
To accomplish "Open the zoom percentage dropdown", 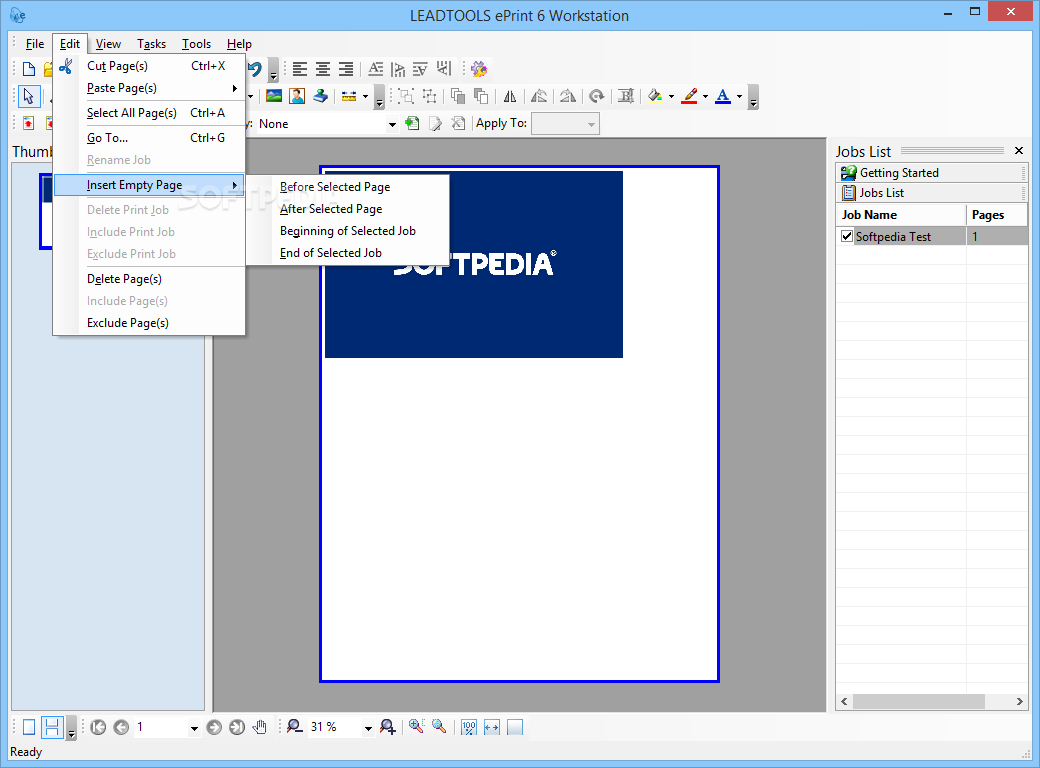I will click(x=368, y=728).
